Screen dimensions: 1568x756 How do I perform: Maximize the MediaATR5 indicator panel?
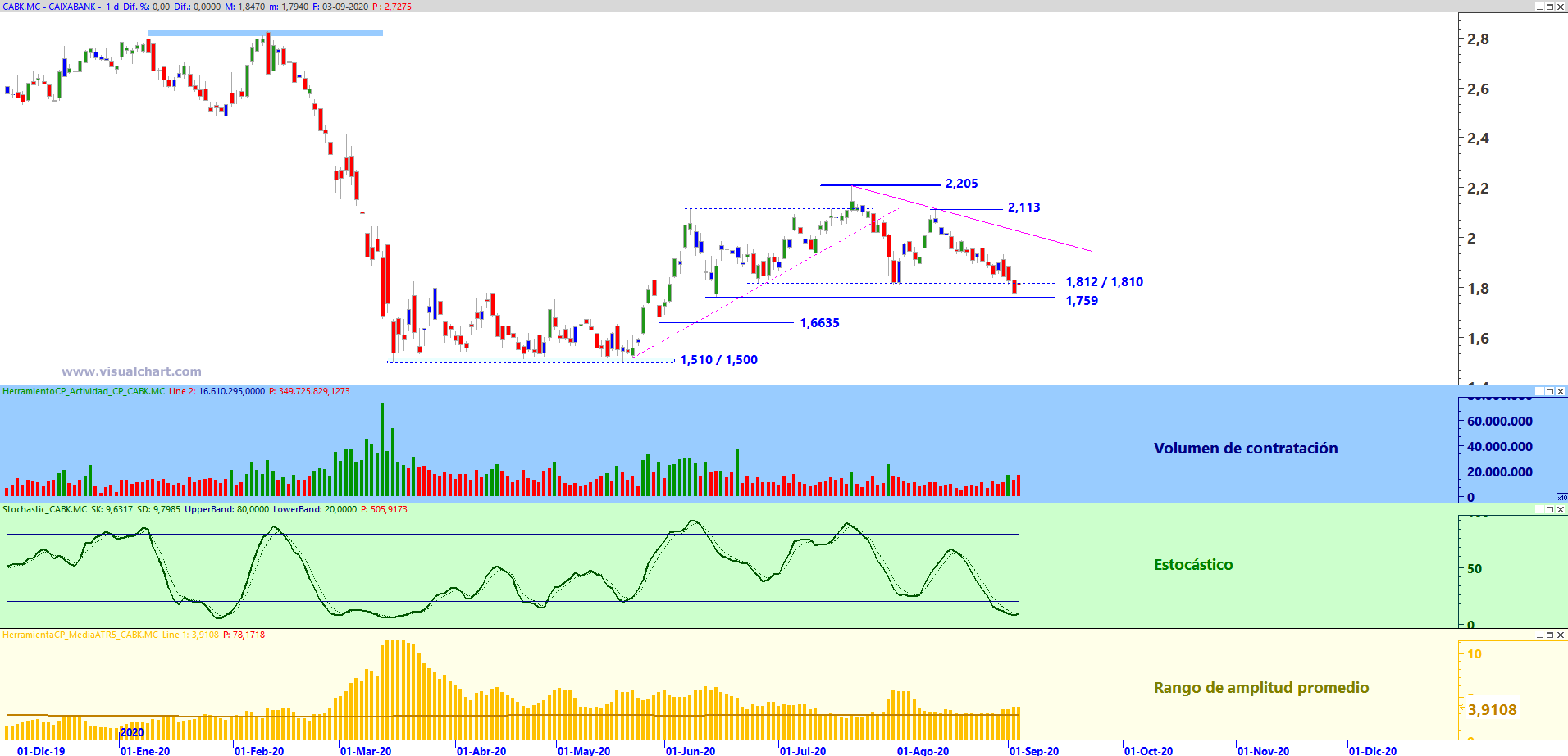click(x=1550, y=635)
